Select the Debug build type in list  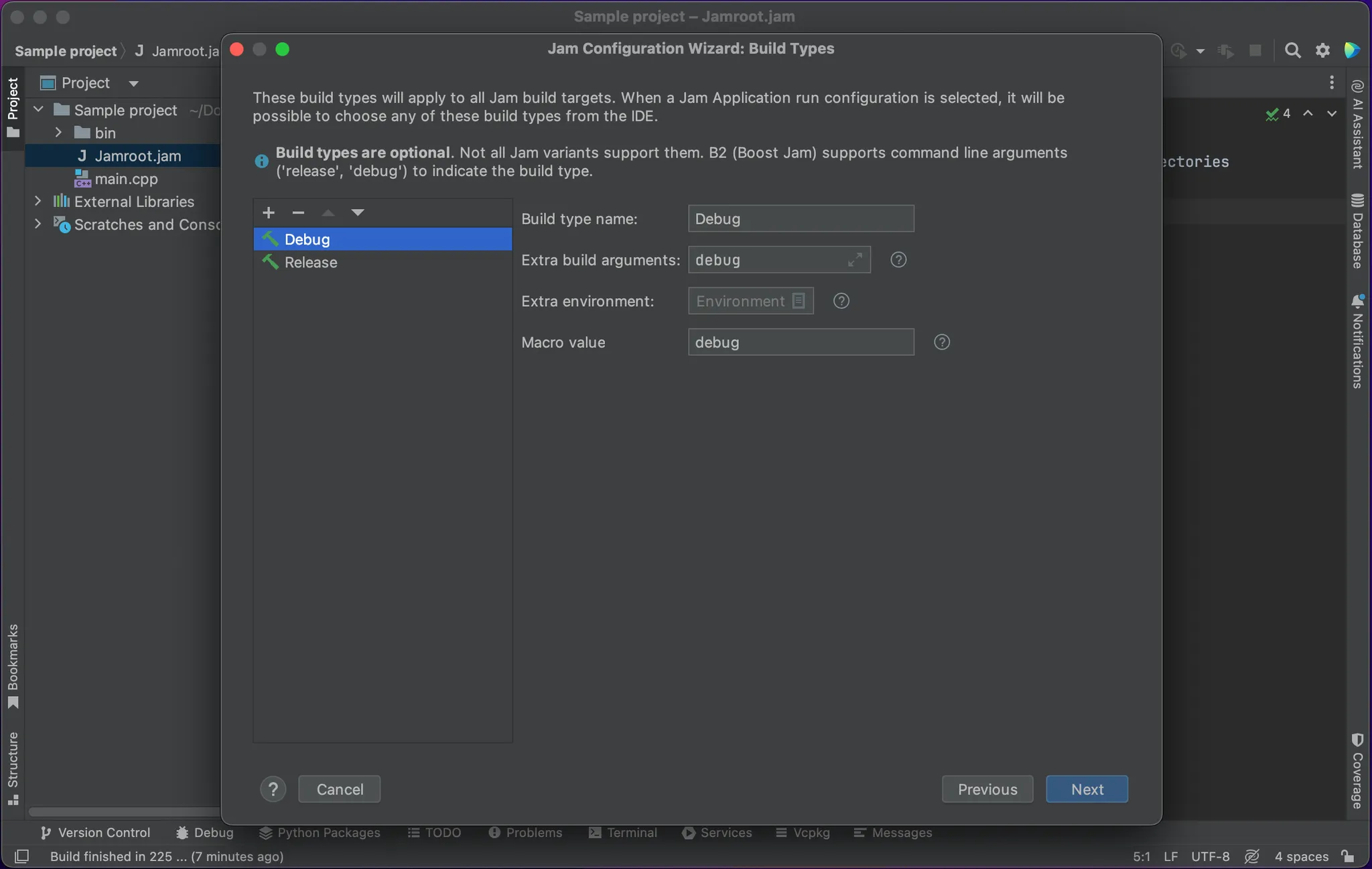pos(383,239)
